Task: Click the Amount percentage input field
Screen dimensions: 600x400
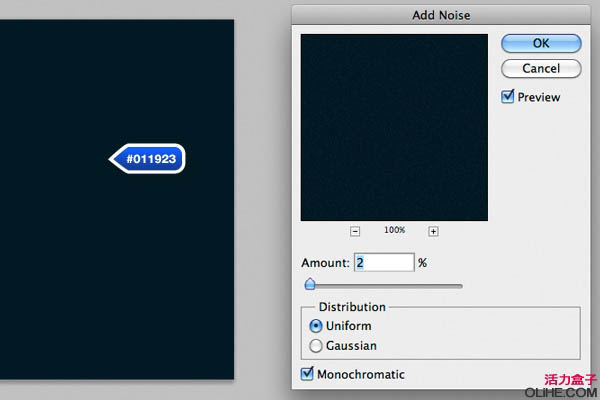Action: point(384,262)
